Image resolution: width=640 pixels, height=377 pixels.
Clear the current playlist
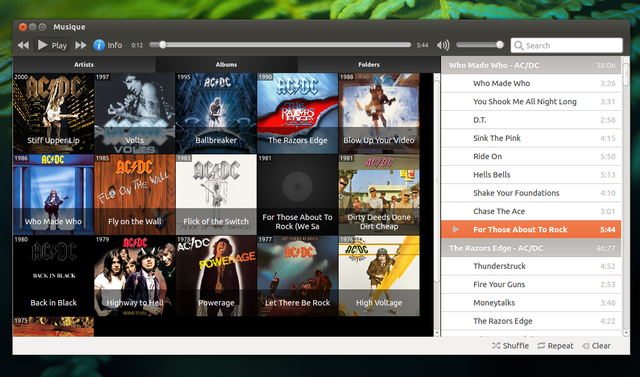pyautogui.click(x=596, y=346)
